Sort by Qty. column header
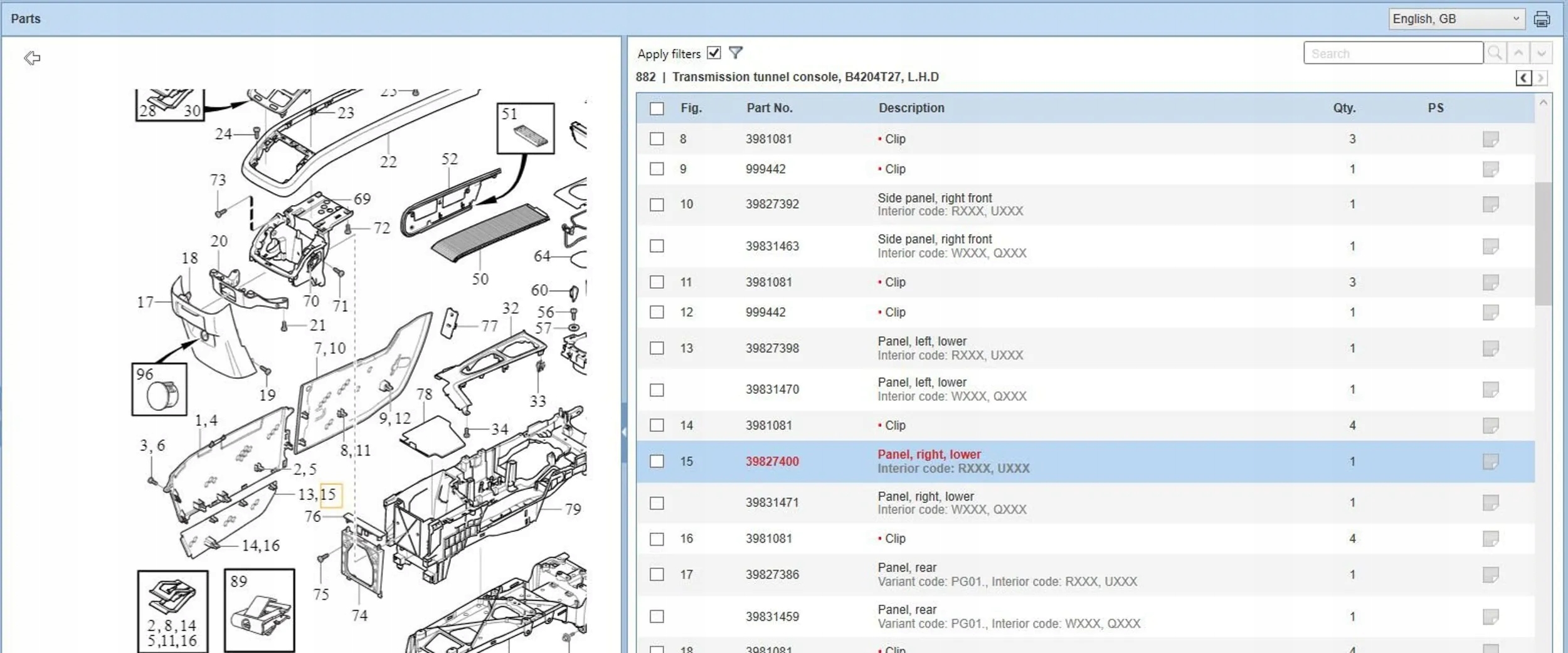Screen dimensions: 1568x653 1345,108
